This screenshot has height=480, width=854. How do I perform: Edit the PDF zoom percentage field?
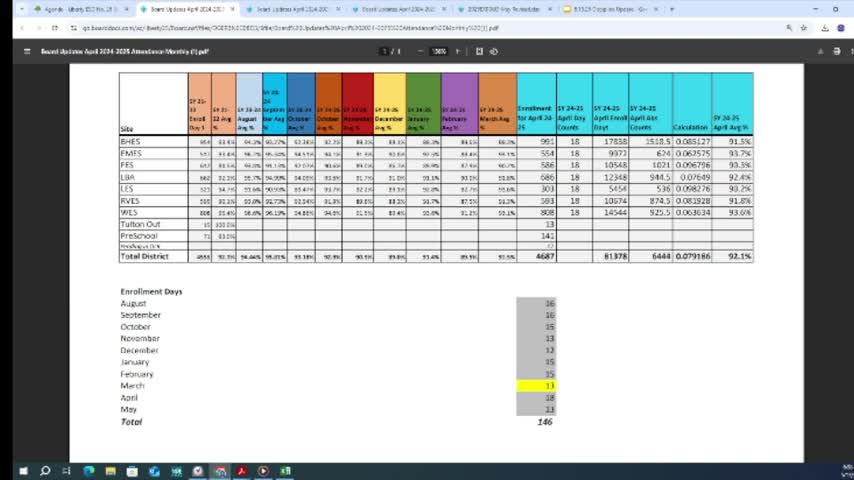pos(439,51)
